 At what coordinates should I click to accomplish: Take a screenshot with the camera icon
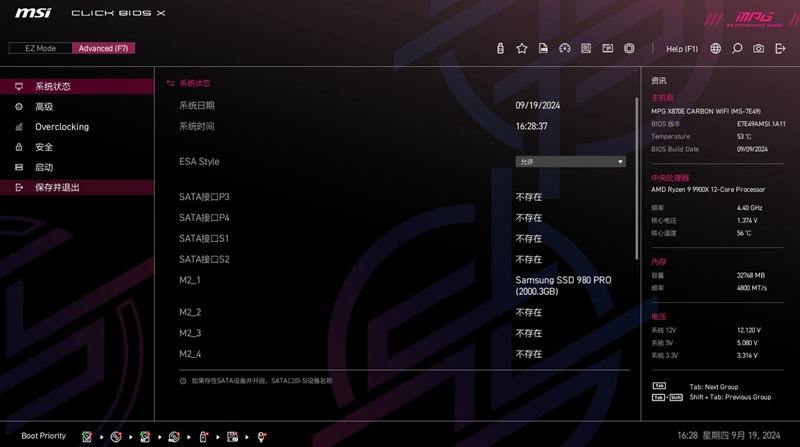point(758,48)
